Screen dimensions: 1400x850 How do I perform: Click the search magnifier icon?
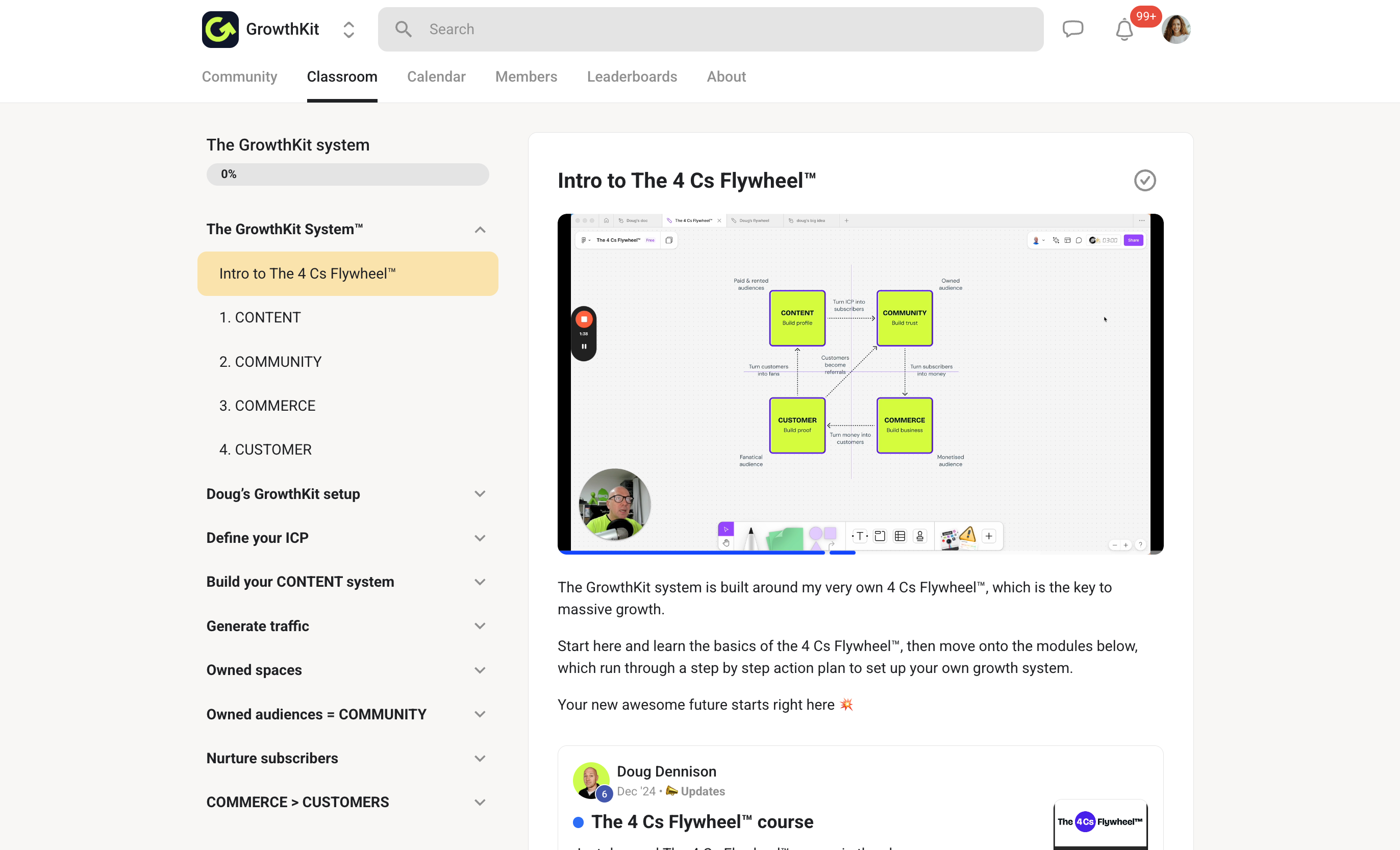coord(404,29)
